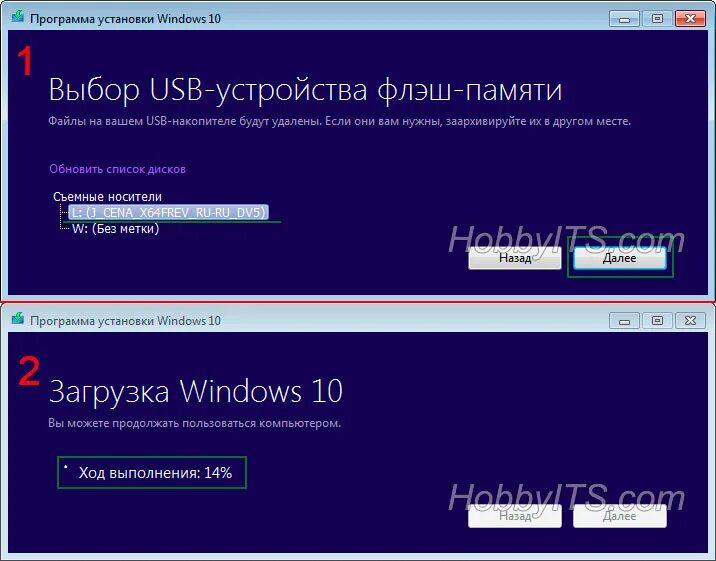
Task: Minimize the upper USB selection window
Action: click(x=624, y=19)
